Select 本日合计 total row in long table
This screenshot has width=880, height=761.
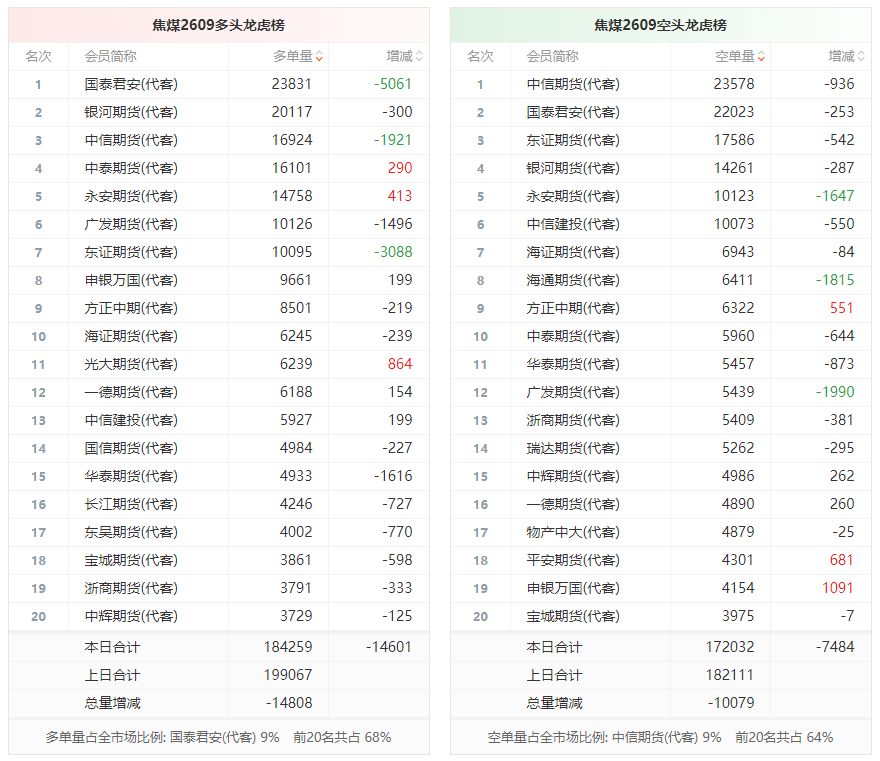(219, 647)
